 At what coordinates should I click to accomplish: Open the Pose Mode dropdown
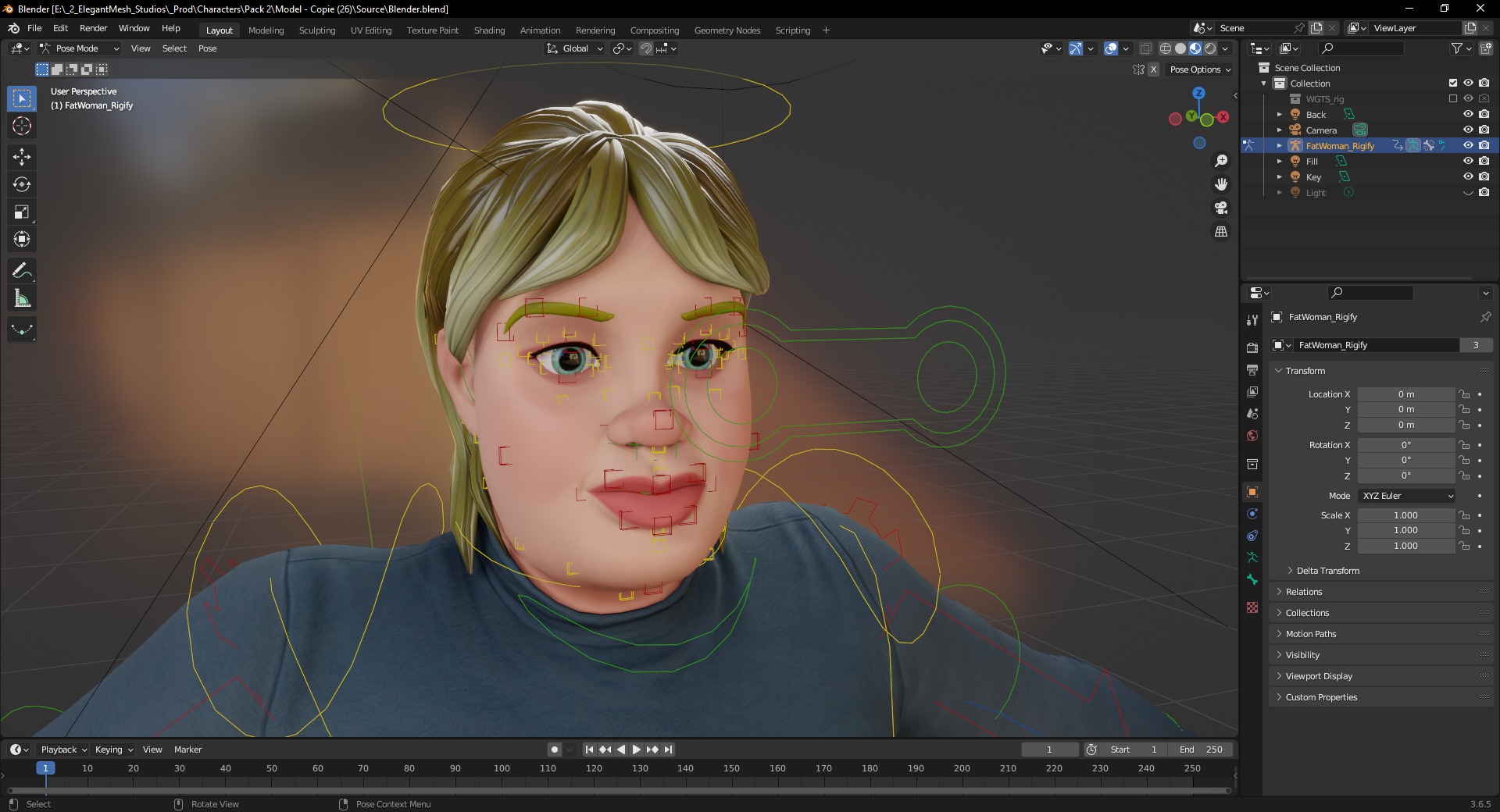tap(79, 48)
